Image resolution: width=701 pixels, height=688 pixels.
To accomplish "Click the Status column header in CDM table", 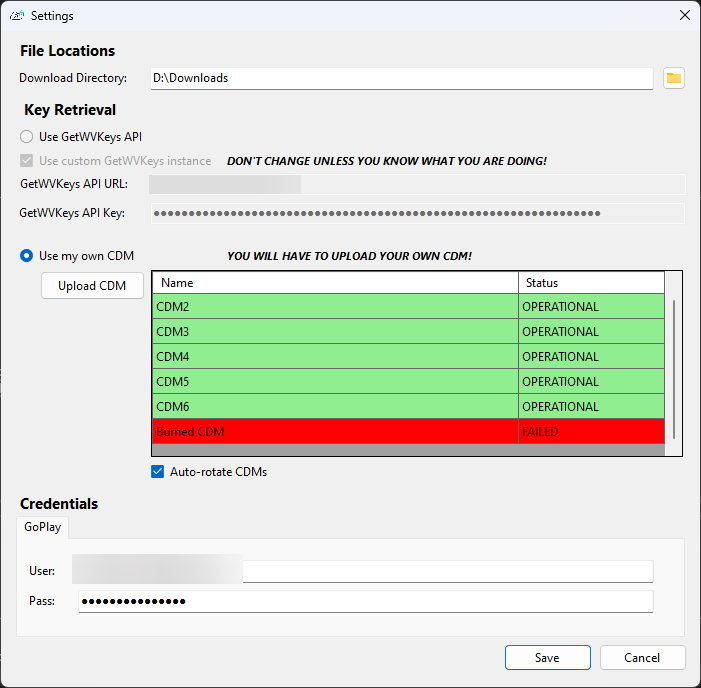I will click(591, 283).
